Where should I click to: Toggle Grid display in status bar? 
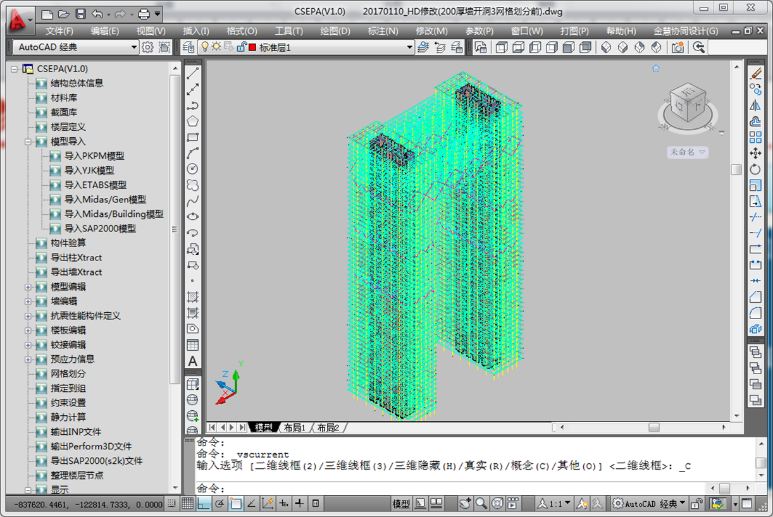187,503
